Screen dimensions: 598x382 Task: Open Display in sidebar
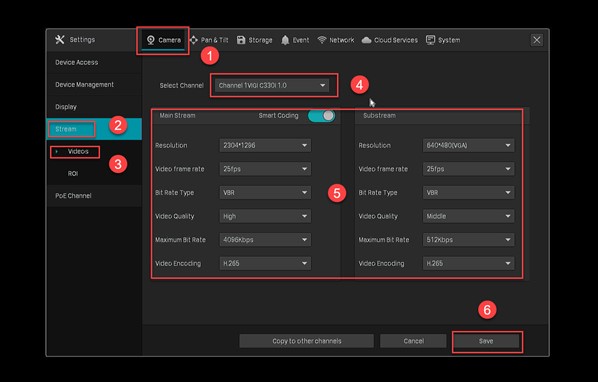[x=94, y=107]
